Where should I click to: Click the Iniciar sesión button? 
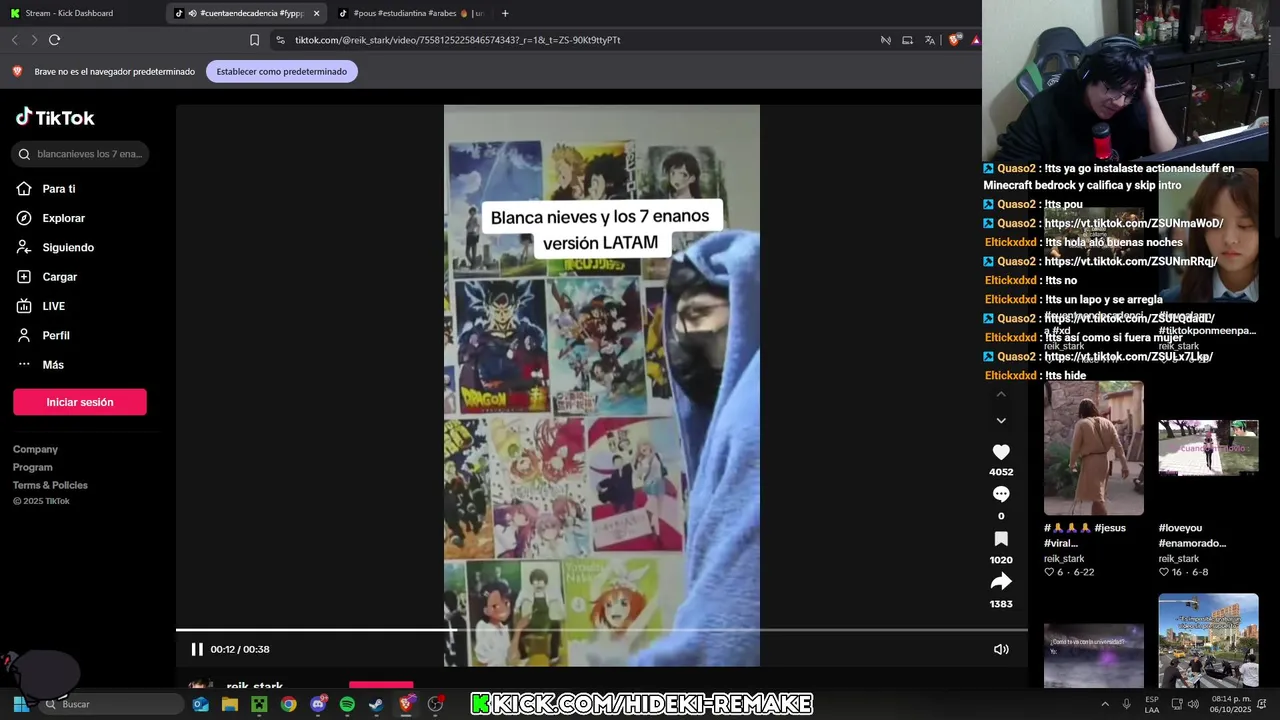80,402
